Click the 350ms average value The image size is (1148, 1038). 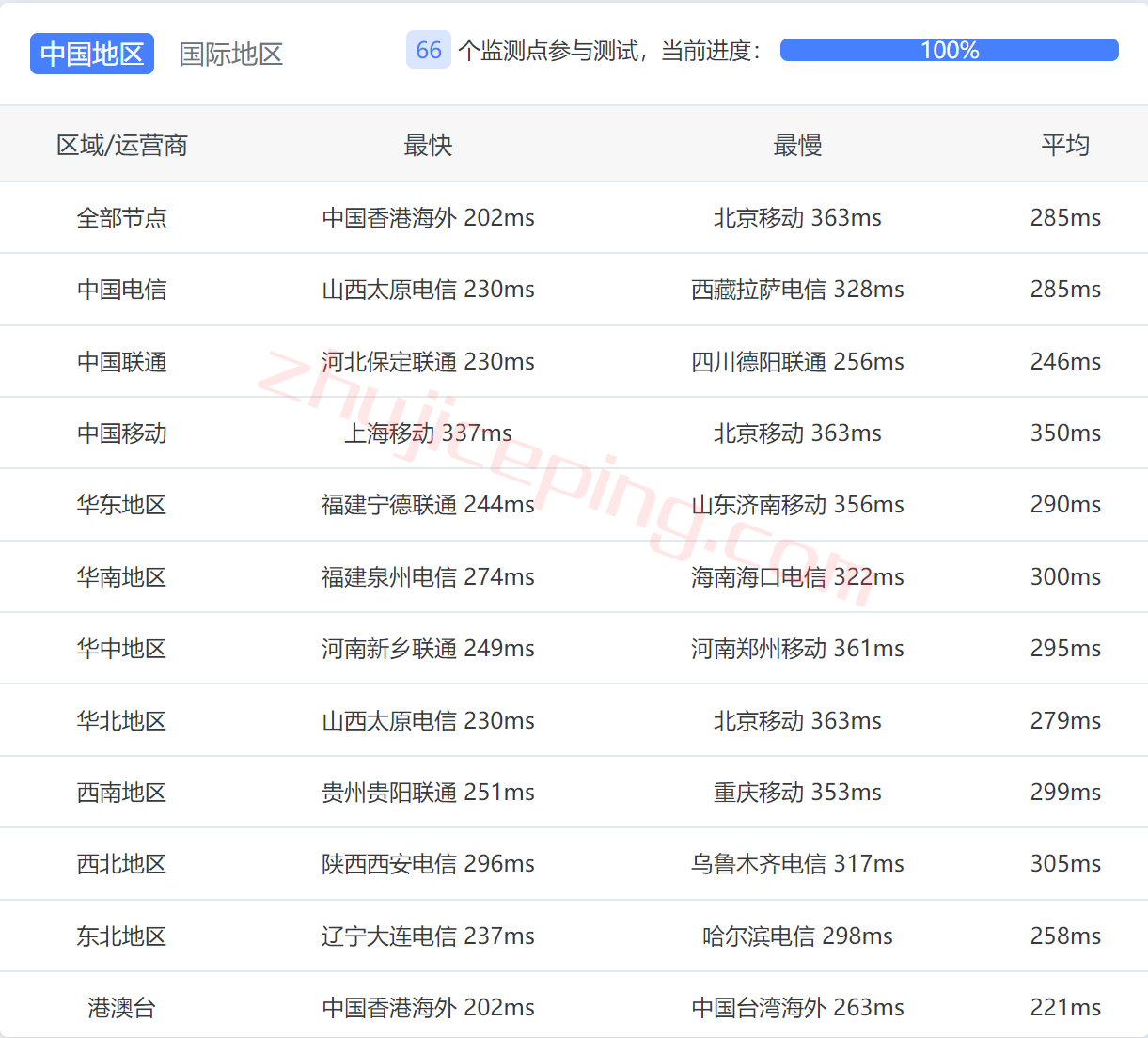[1065, 433]
